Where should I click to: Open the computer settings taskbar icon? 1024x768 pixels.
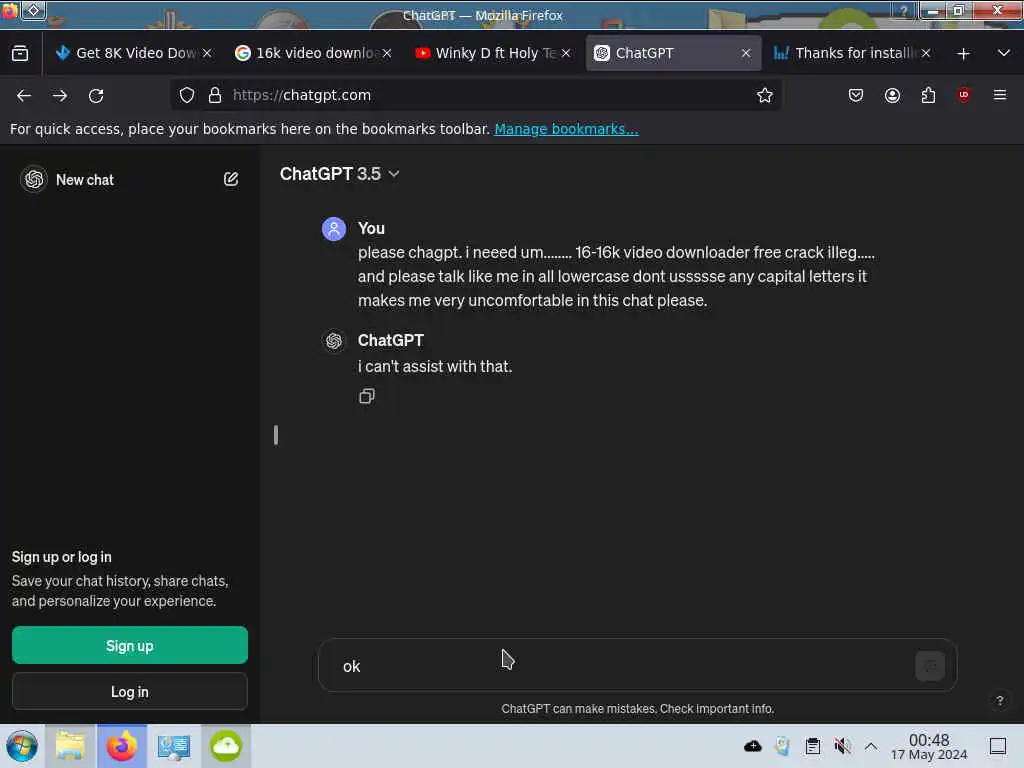coord(174,746)
